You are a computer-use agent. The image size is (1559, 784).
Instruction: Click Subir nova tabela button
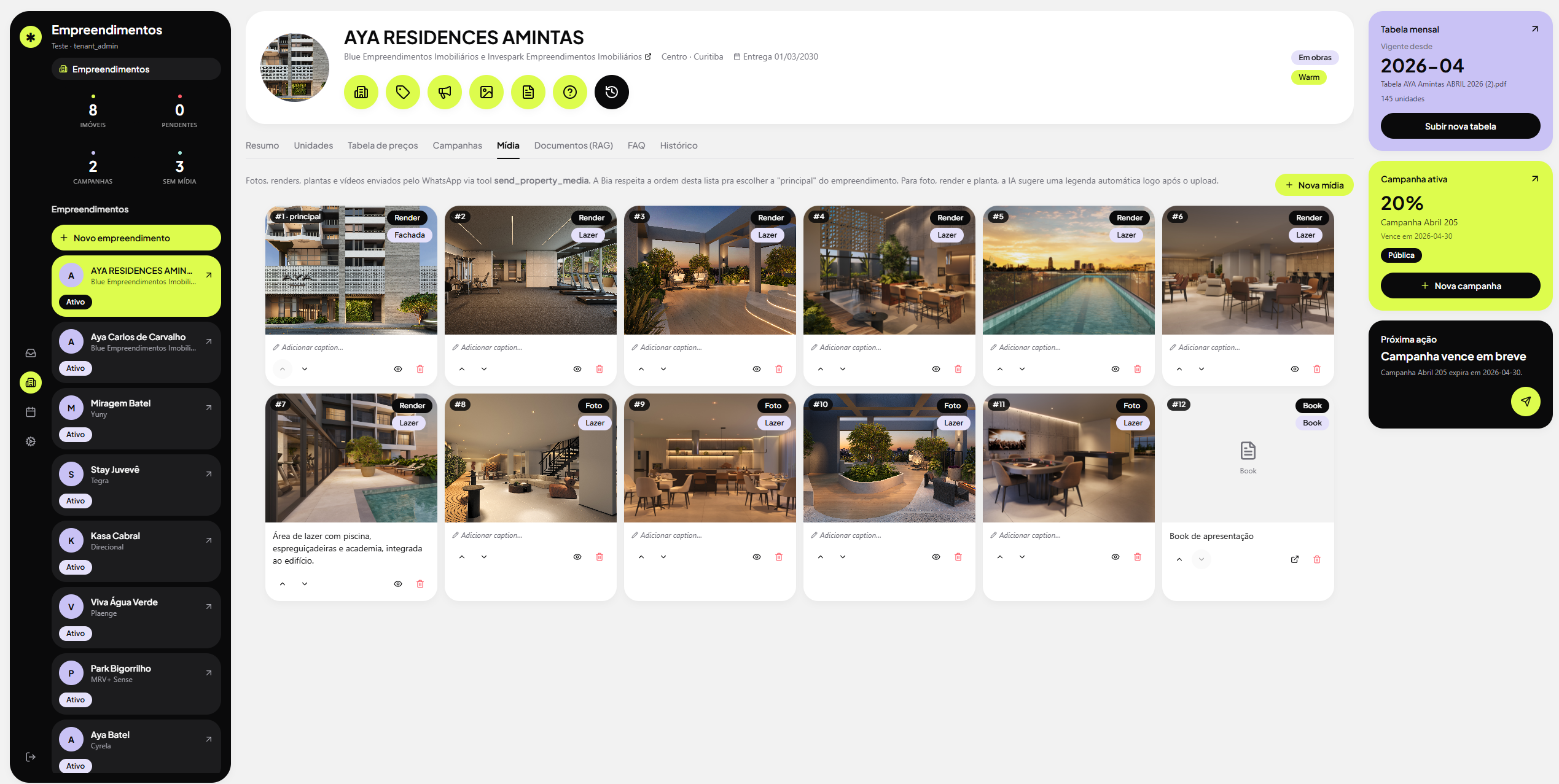[1460, 126]
